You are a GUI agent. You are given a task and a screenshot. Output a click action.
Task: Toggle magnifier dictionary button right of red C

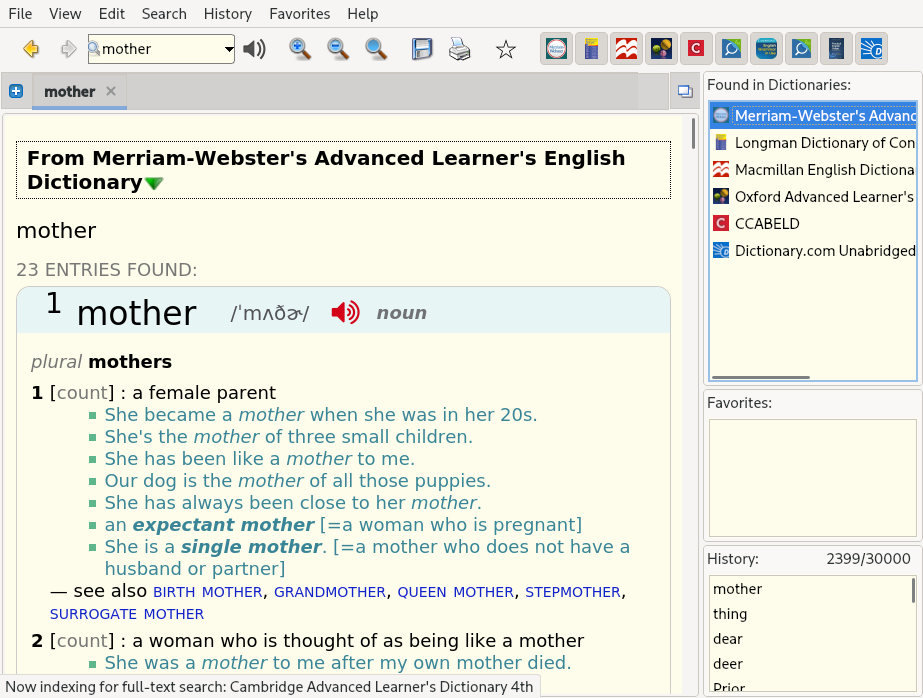point(731,49)
